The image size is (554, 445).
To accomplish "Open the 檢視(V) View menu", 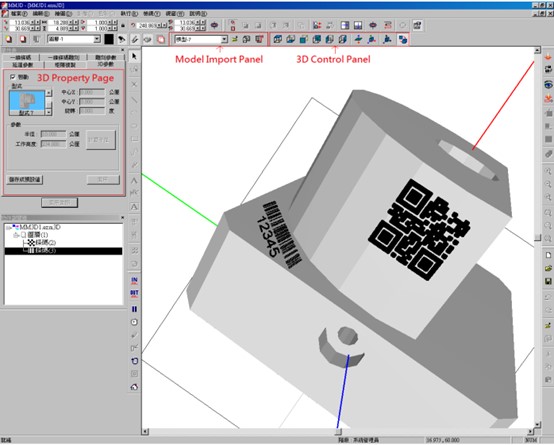I will point(151,14).
